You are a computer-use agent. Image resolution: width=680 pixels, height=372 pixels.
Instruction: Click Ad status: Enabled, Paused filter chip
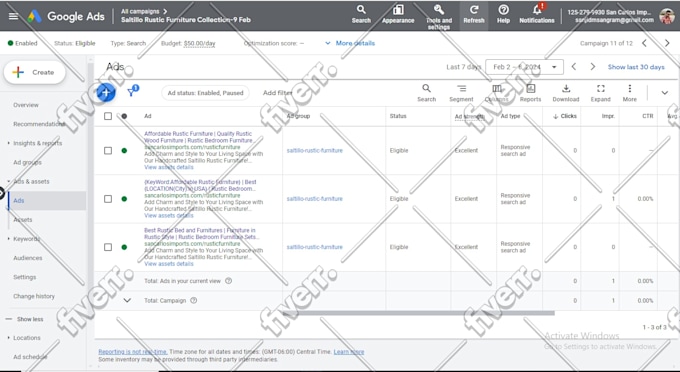[205, 93]
